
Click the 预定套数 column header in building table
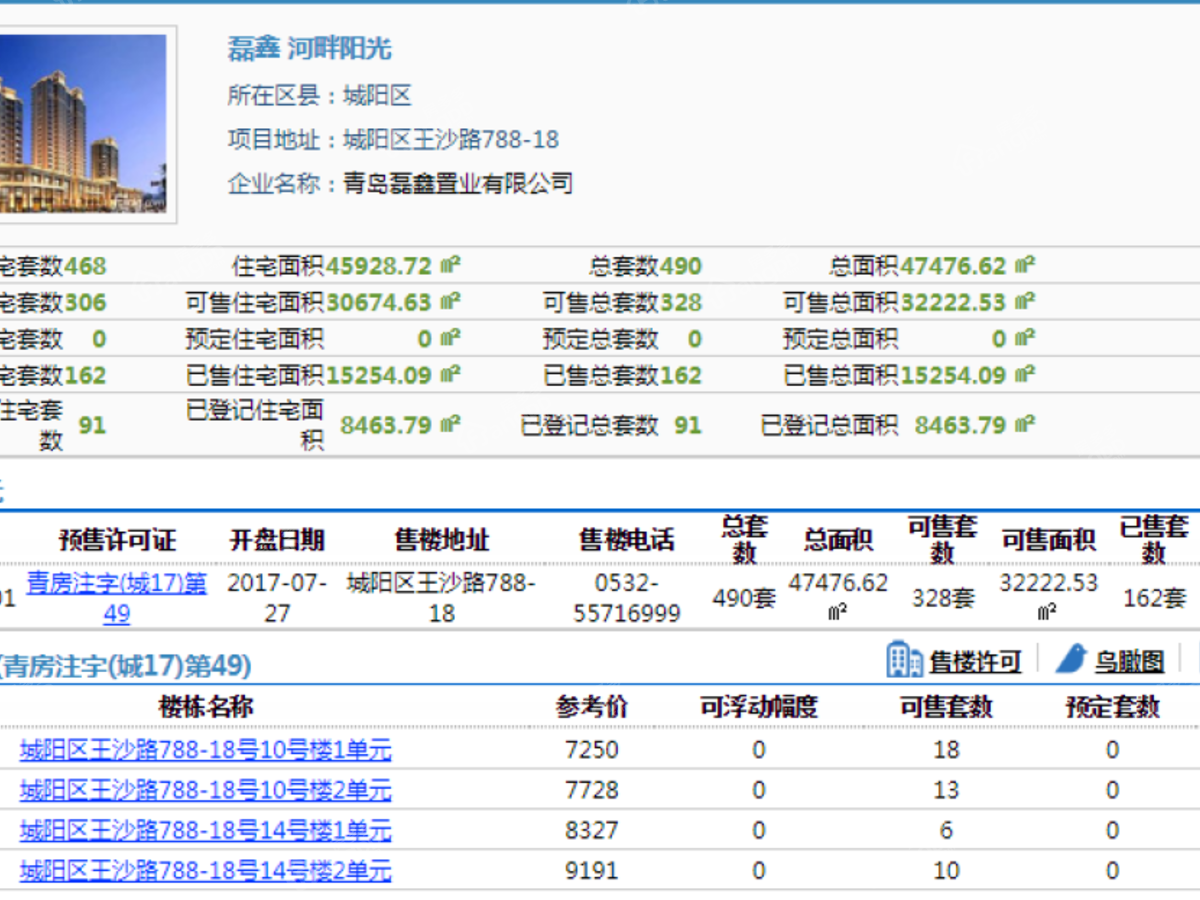click(1113, 707)
